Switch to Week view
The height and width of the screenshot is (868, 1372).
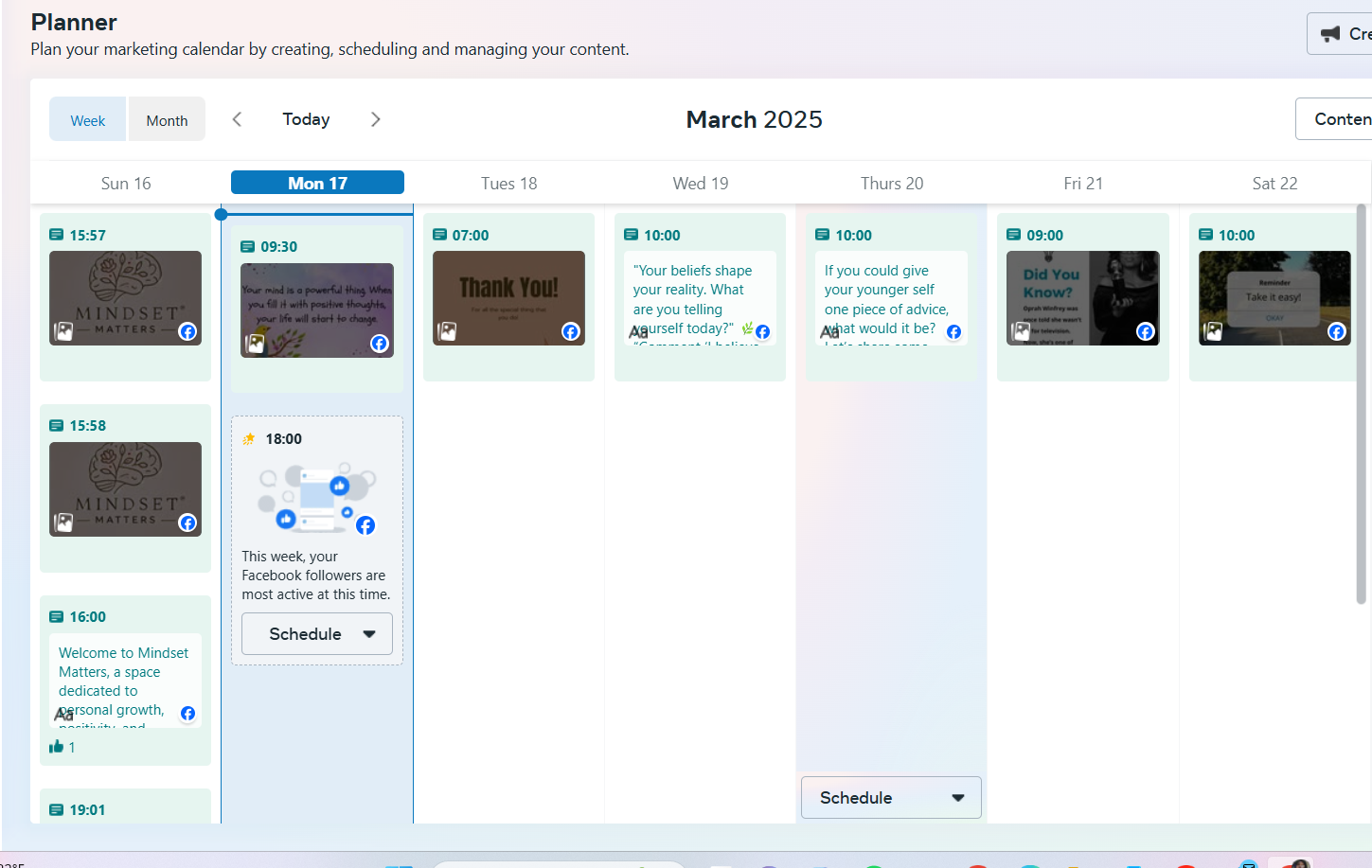(87, 120)
